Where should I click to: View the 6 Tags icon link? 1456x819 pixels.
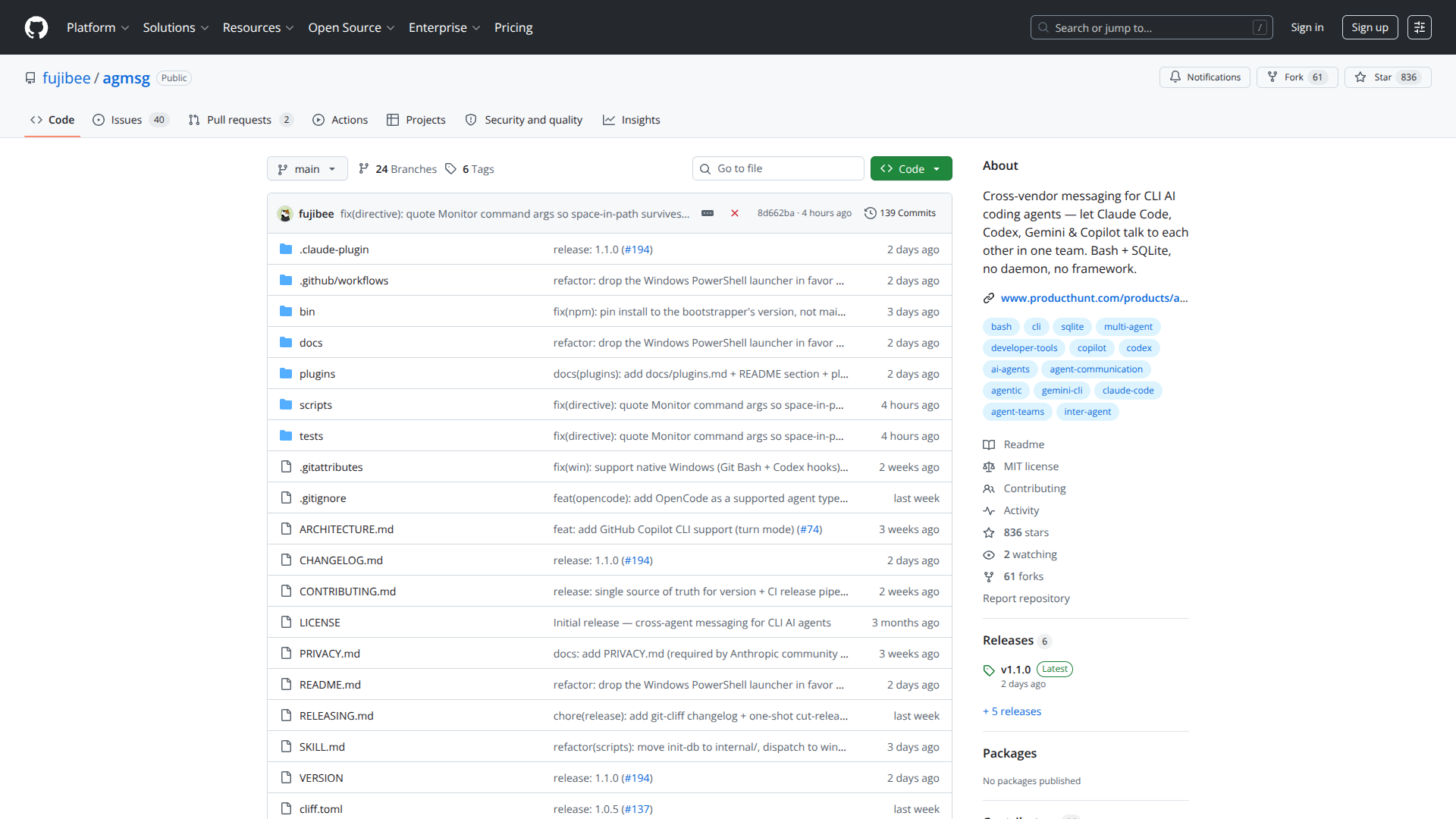(x=469, y=169)
